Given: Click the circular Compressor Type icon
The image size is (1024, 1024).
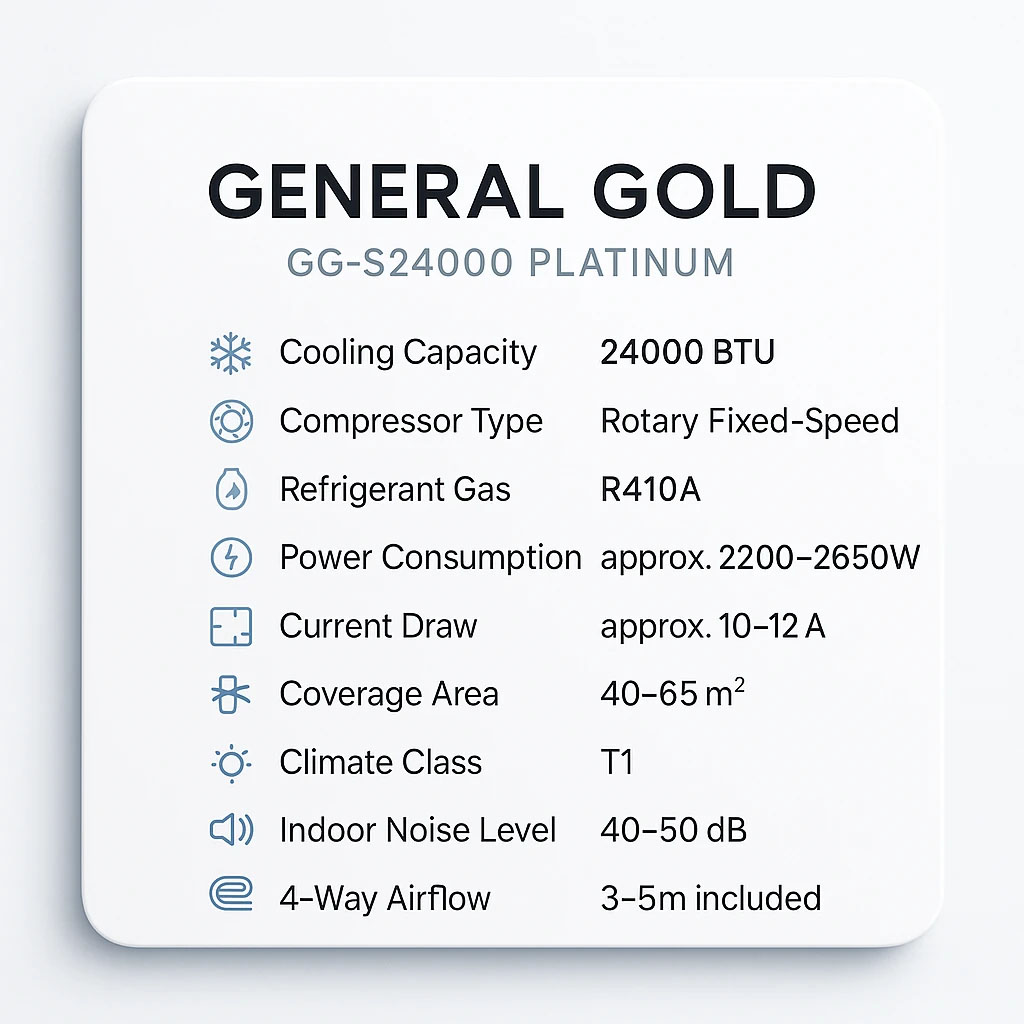Looking at the screenshot, I should (231, 421).
